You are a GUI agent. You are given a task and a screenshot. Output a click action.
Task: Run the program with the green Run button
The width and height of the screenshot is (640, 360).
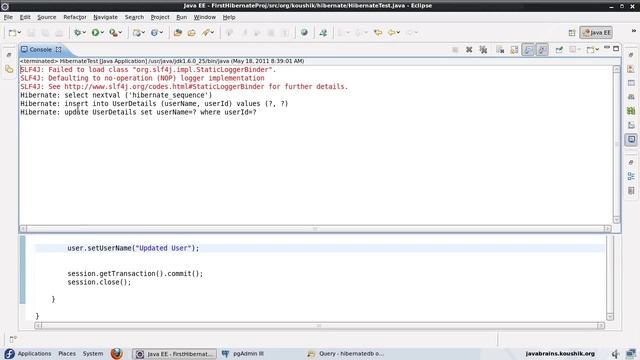click(x=95, y=33)
